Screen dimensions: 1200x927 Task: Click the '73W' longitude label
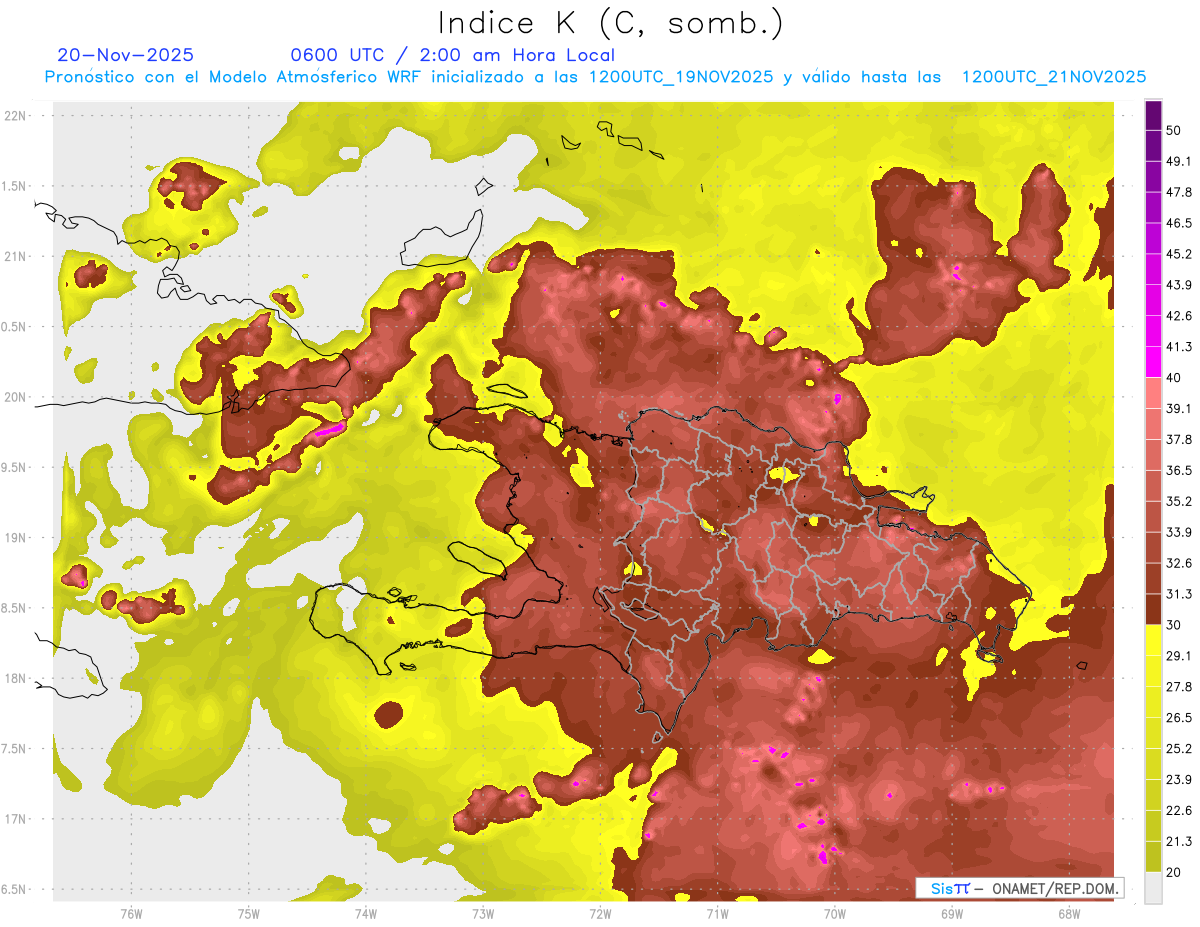coord(483,913)
